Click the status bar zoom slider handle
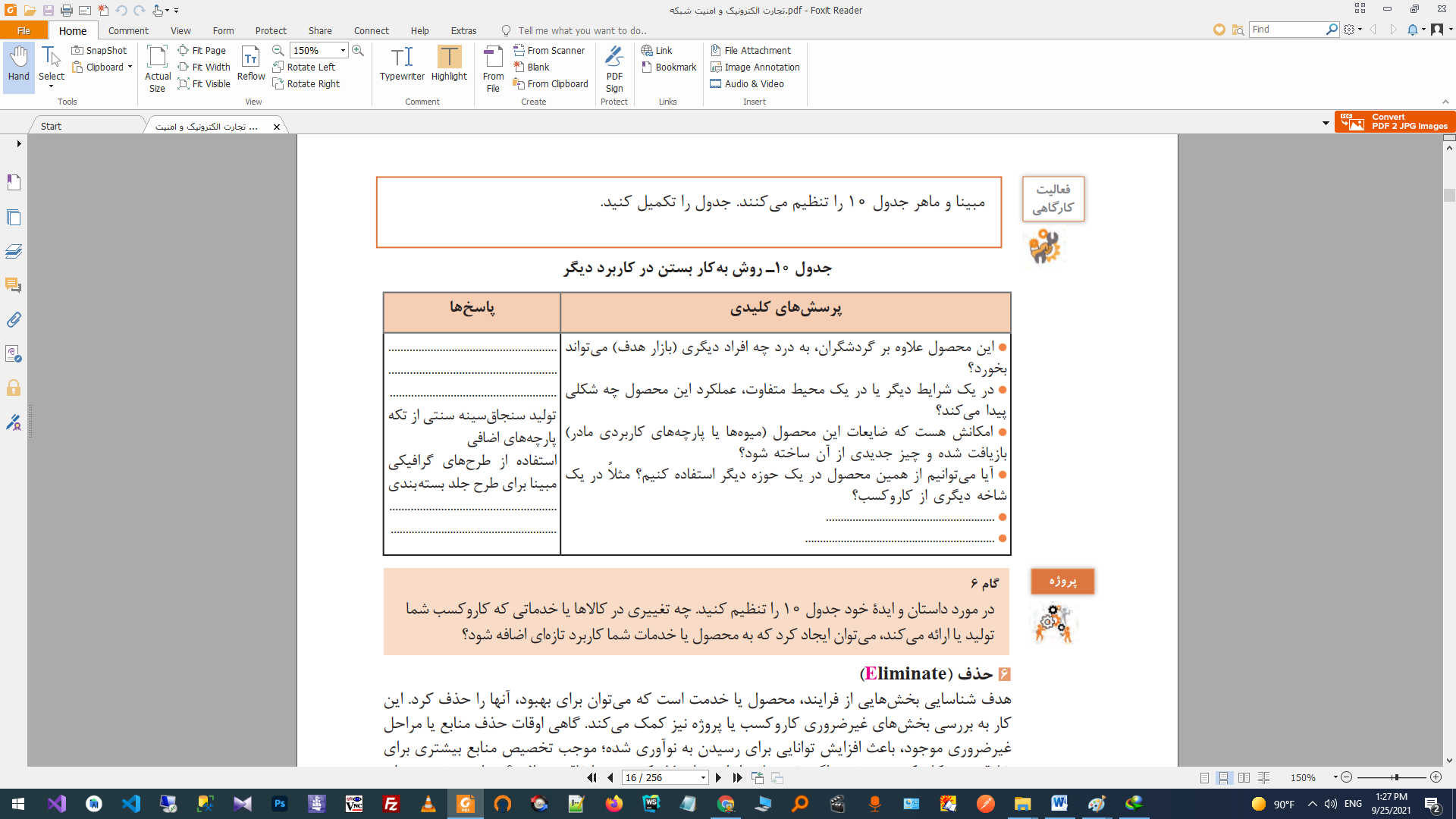Screen dimensions: 1456x819 (1395, 777)
